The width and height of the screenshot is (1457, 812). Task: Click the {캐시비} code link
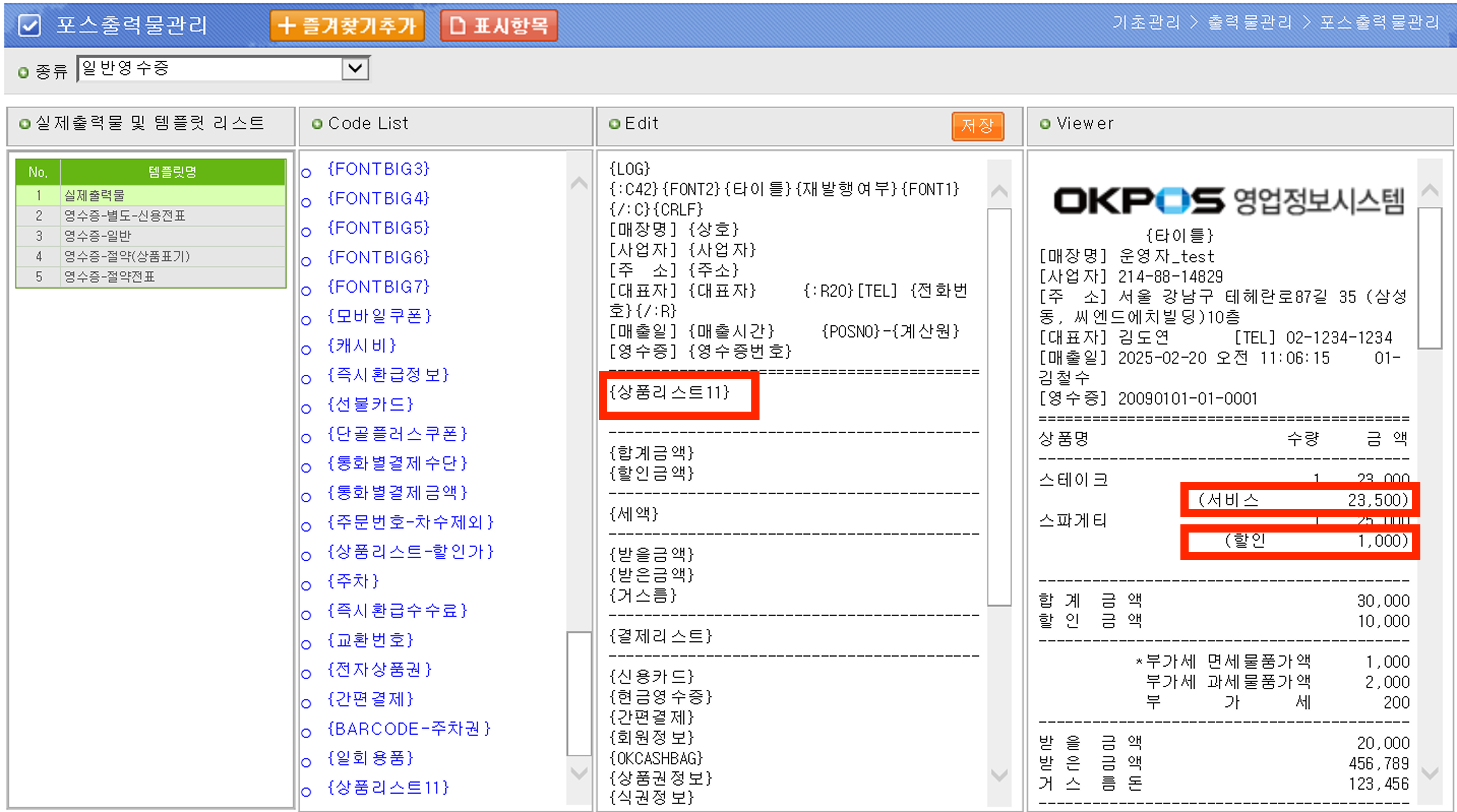point(362,345)
